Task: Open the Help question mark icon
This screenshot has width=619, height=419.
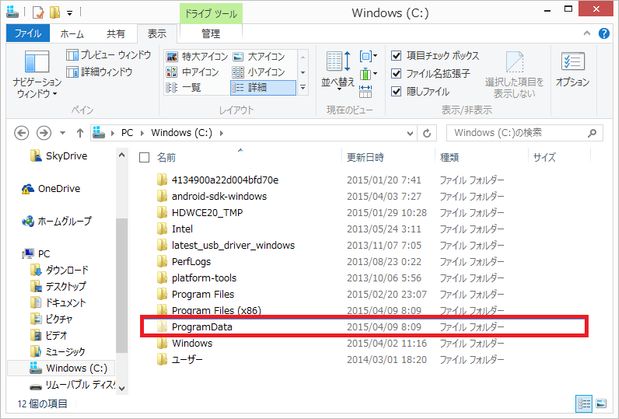Action: [604, 34]
